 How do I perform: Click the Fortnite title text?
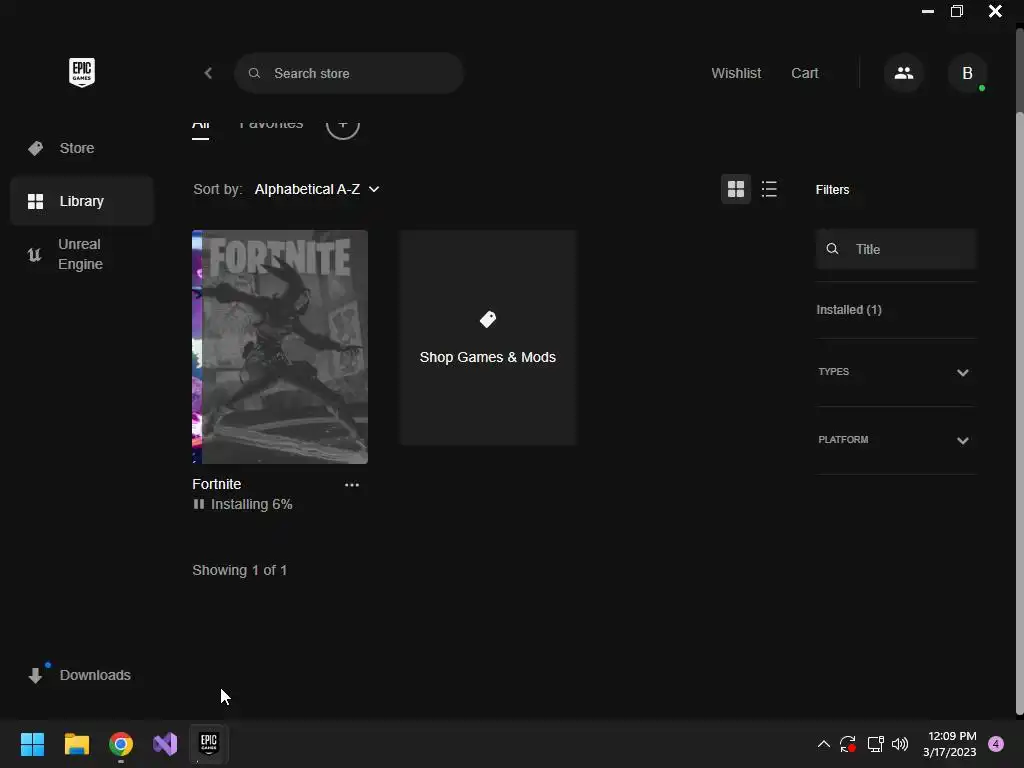click(x=216, y=484)
